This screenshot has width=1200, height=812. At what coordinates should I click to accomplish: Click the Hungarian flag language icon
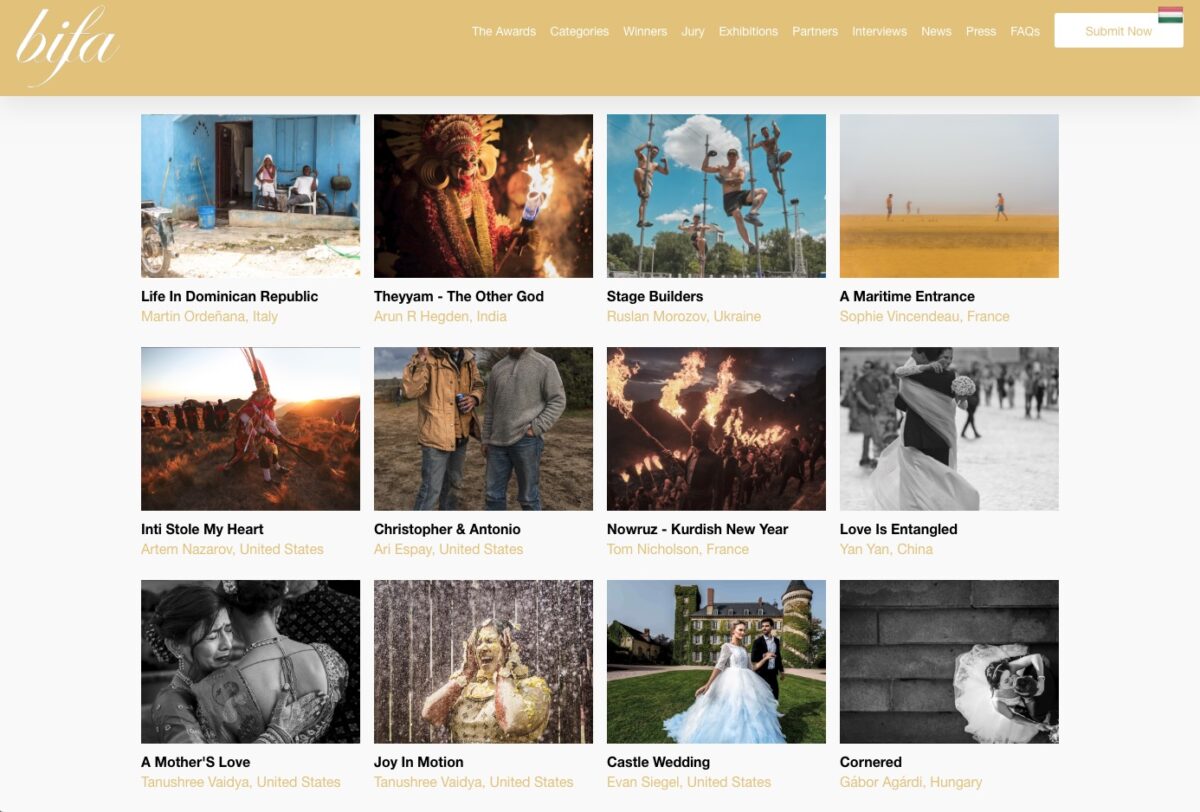1170,14
